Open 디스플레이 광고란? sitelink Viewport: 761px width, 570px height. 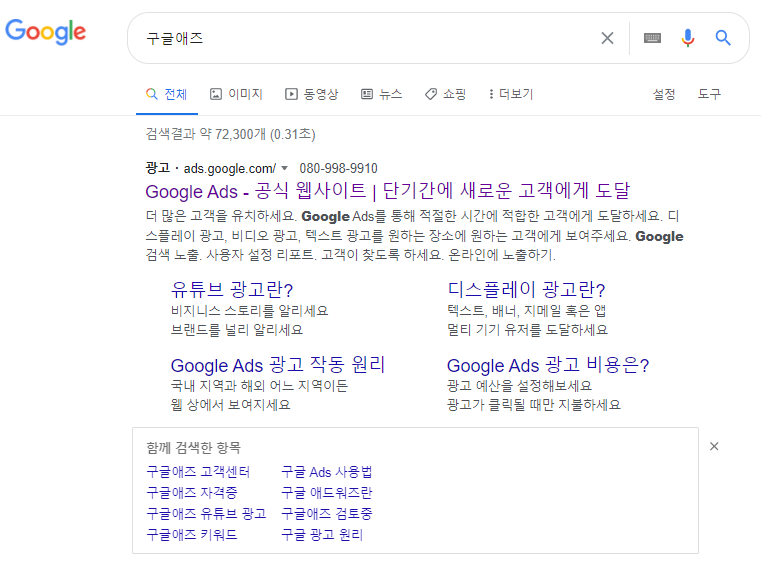[526, 290]
